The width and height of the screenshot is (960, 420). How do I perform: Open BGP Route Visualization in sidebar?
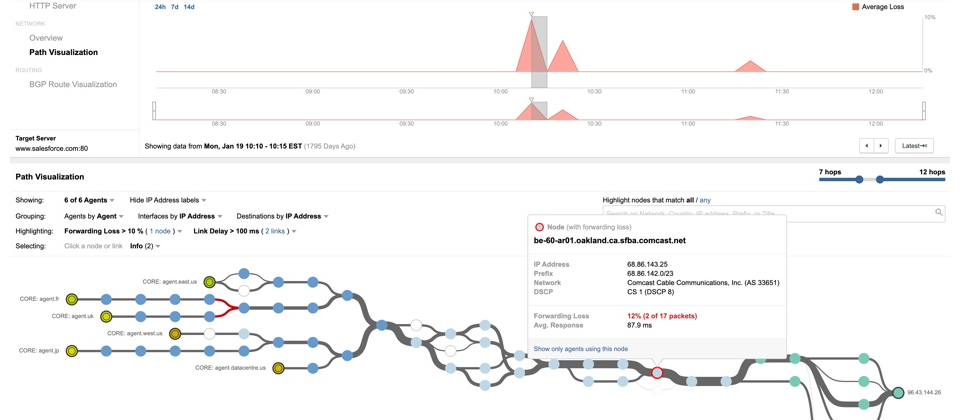point(73,85)
